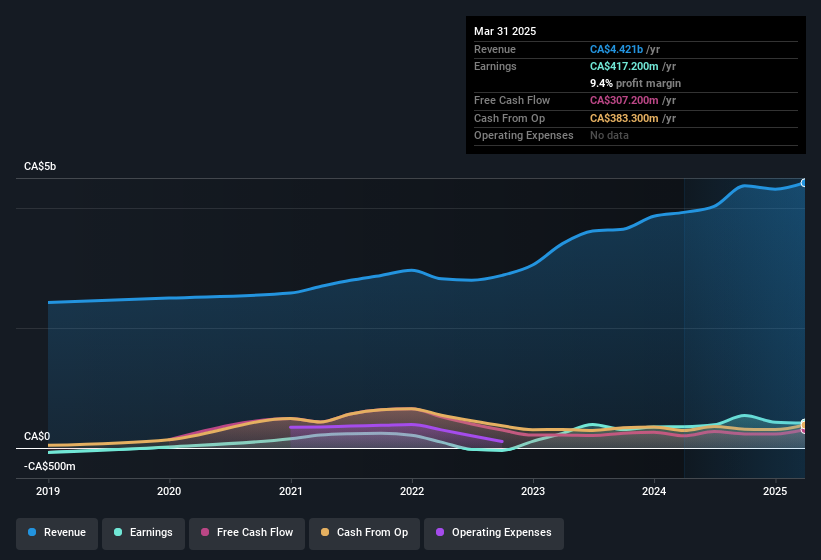Click the CA$5b y-axis label
The width and height of the screenshot is (821, 560).
tap(40, 166)
